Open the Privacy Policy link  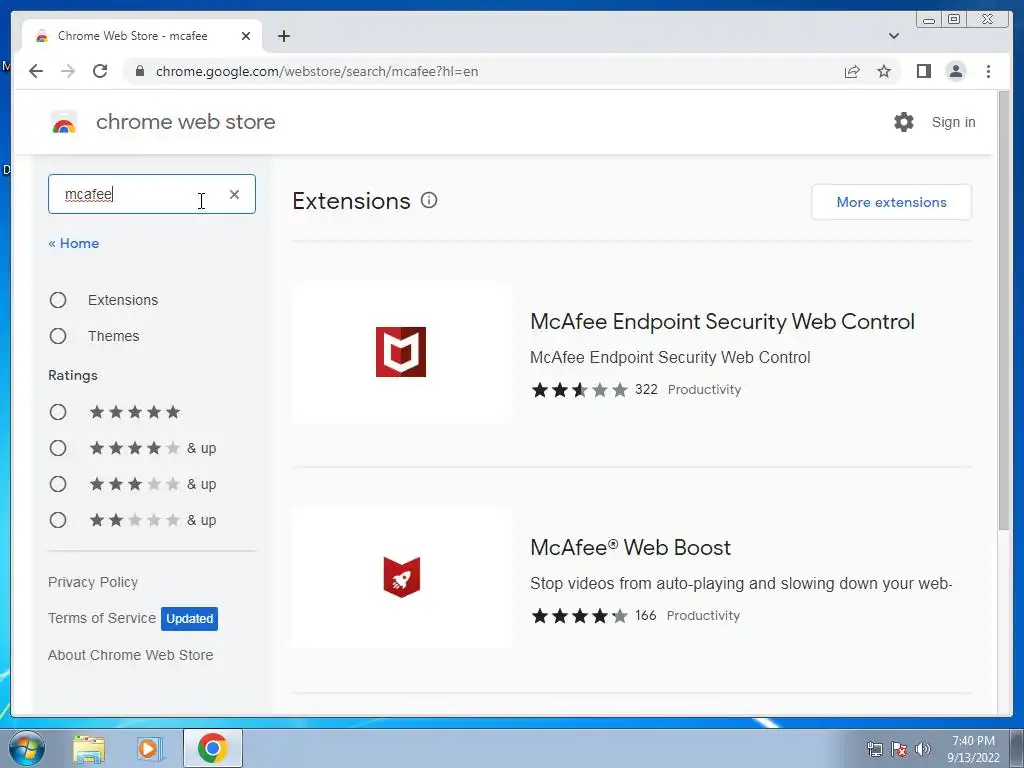click(x=93, y=582)
